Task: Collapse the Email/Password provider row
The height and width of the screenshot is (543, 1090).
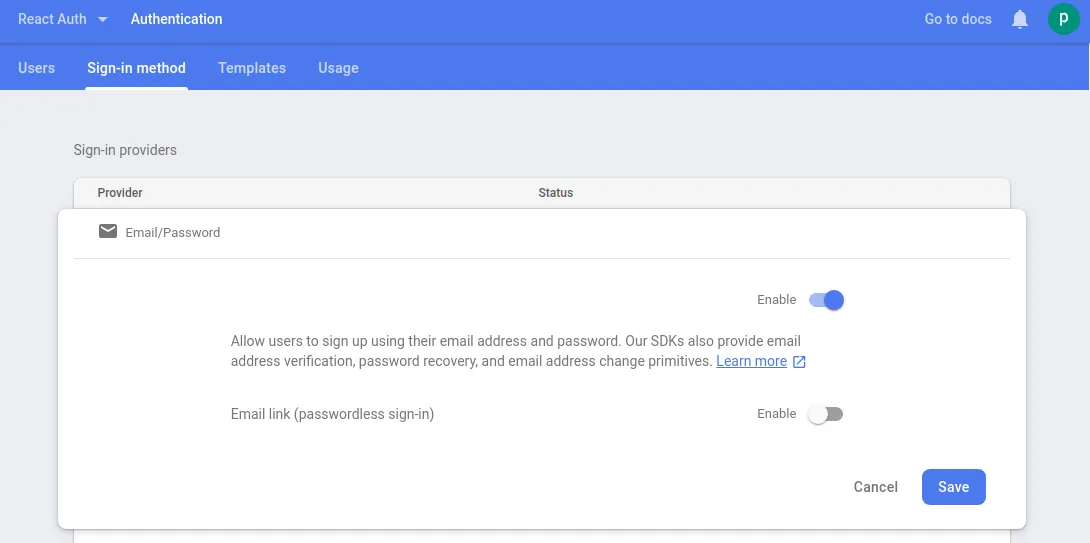Action: click(172, 232)
